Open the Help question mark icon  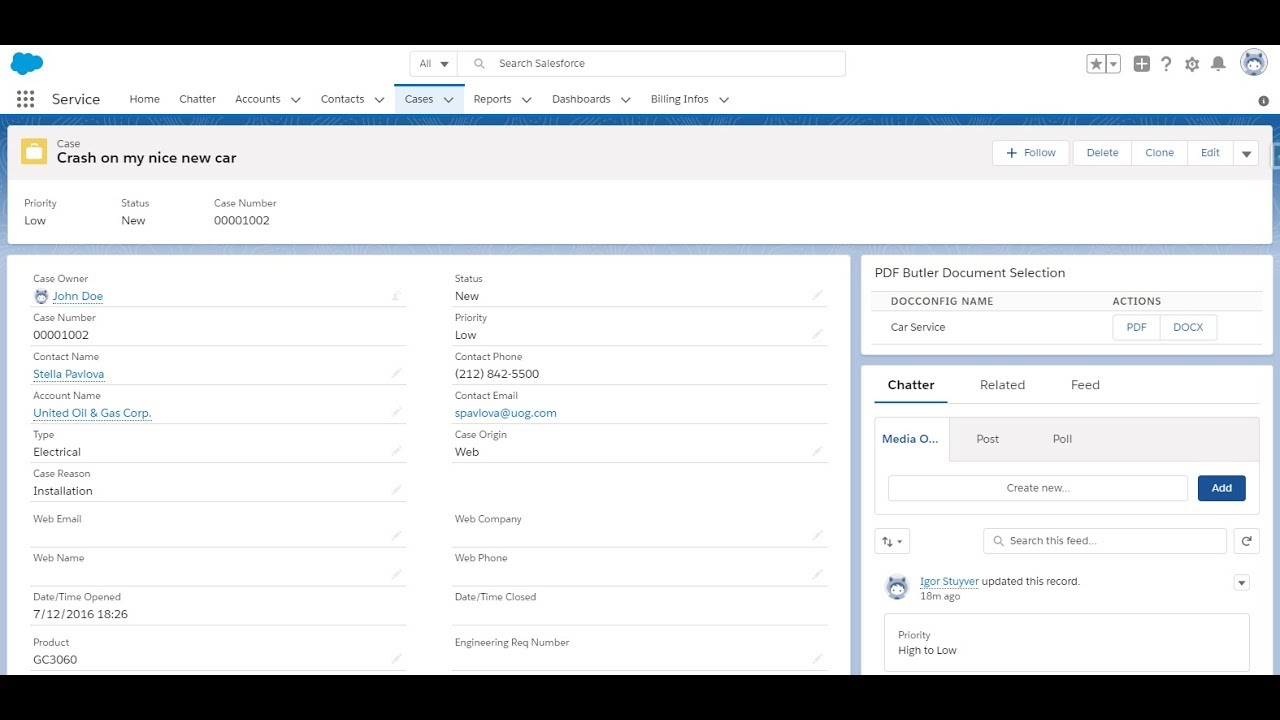[x=1166, y=64]
